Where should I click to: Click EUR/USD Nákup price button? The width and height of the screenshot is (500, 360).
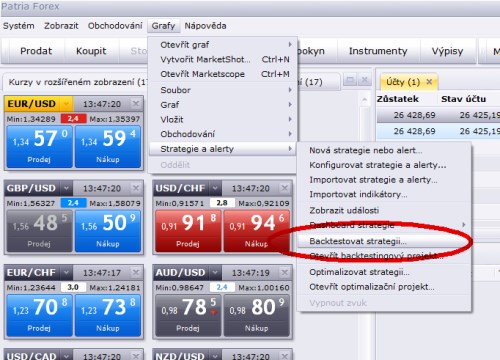[x=108, y=147]
